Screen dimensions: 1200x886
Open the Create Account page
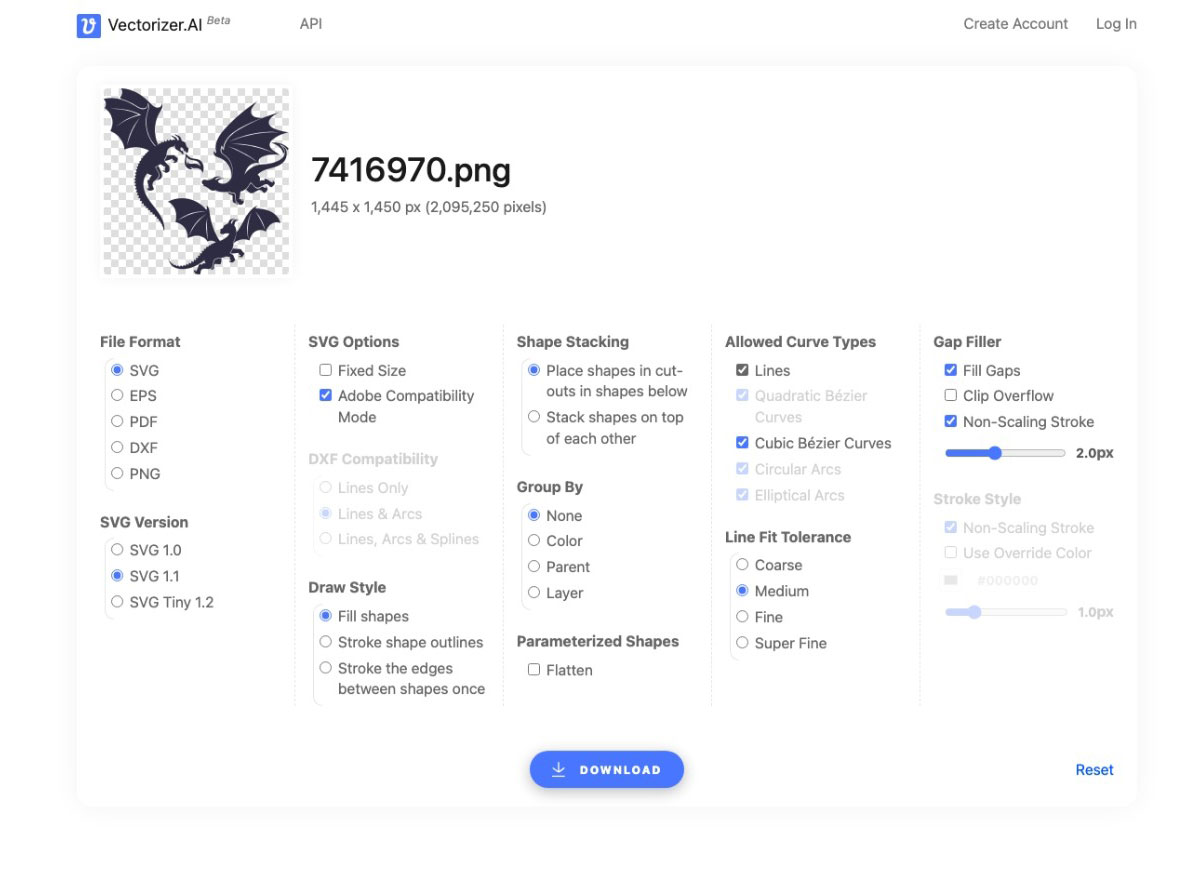(1015, 24)
